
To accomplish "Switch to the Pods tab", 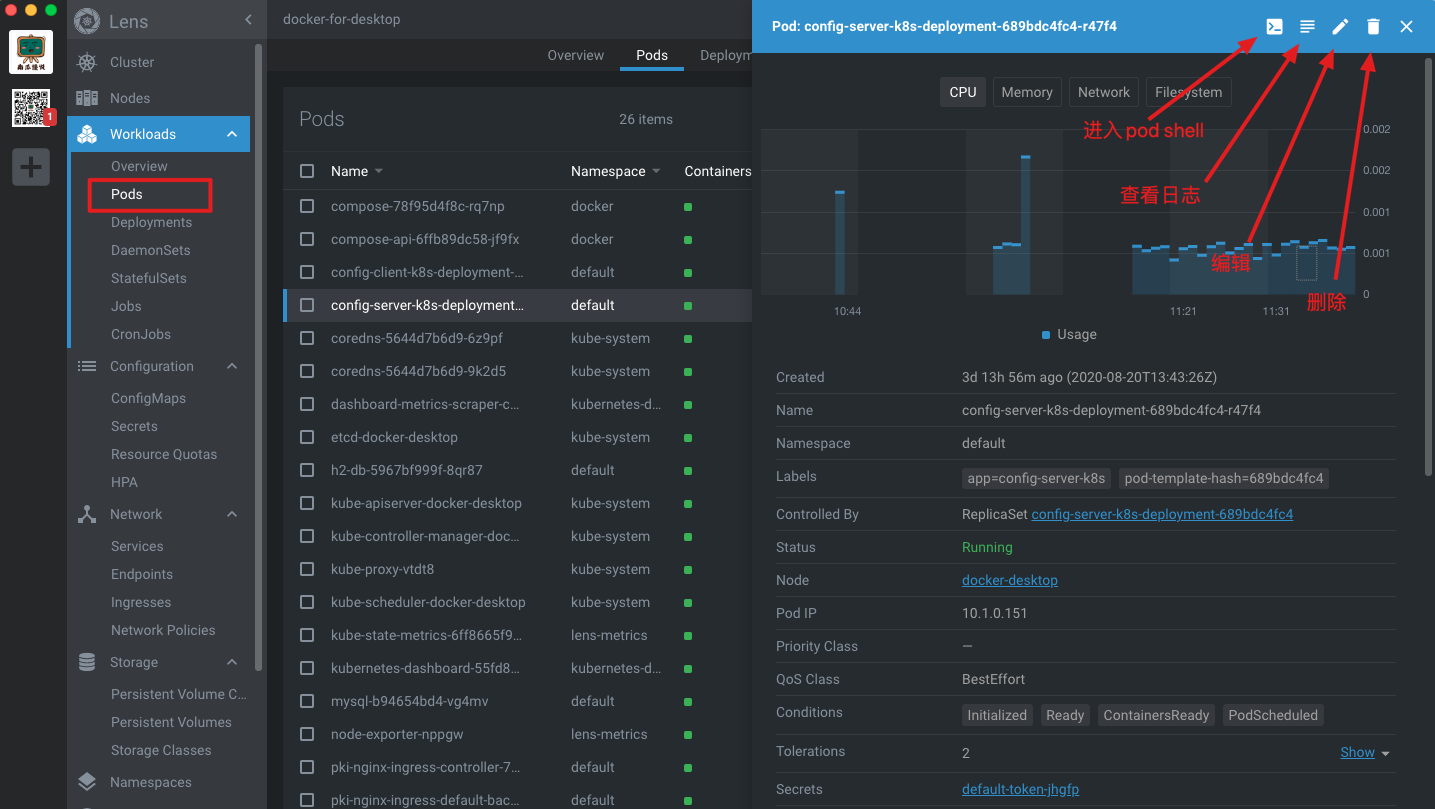I will point(652,55).
